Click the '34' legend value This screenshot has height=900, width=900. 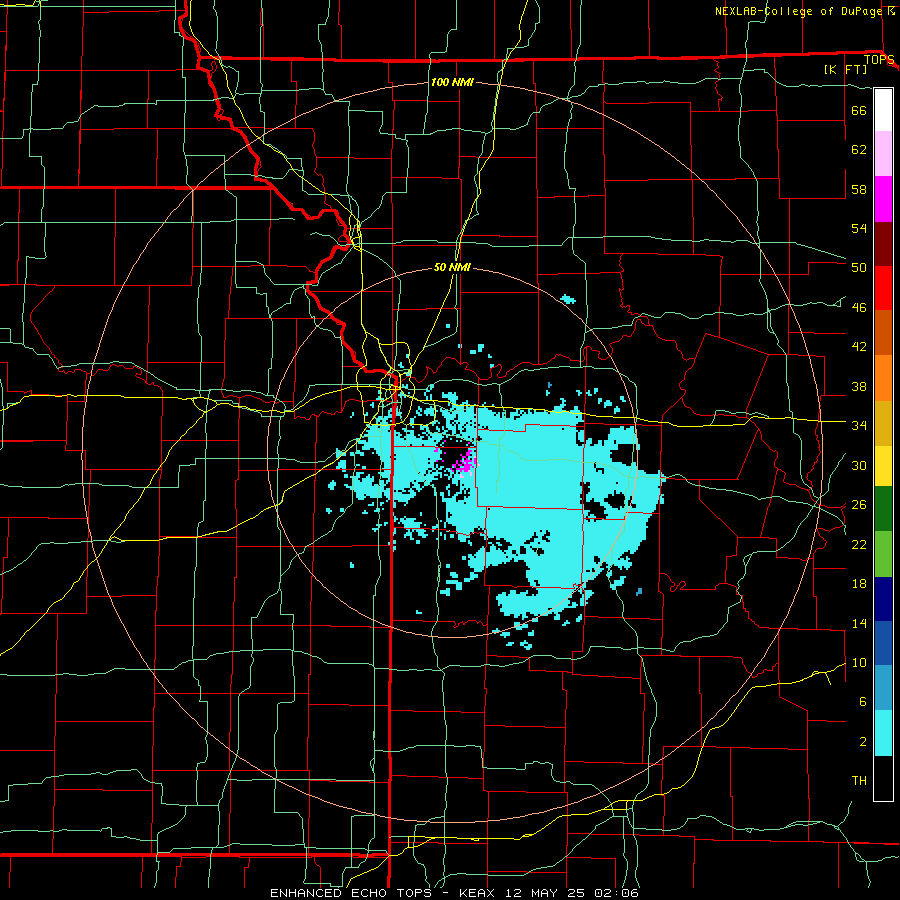(x=859, y=426)
